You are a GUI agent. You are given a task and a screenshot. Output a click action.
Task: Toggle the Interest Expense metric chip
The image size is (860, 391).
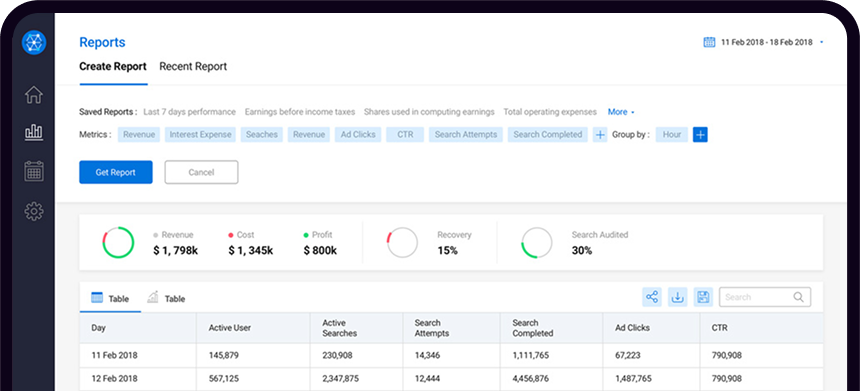[200, 135]
